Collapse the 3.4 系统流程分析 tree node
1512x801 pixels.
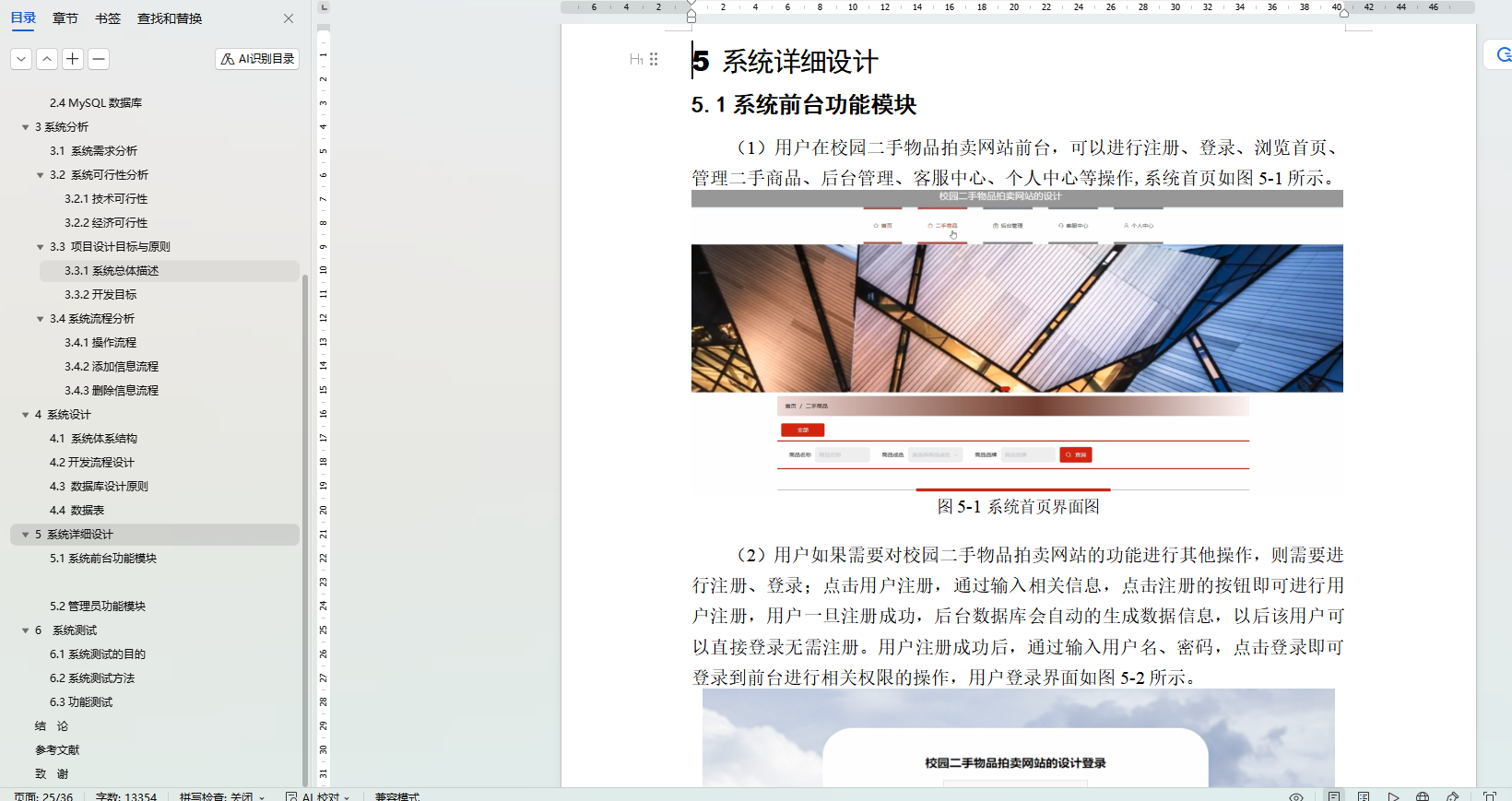coord(41,319)
